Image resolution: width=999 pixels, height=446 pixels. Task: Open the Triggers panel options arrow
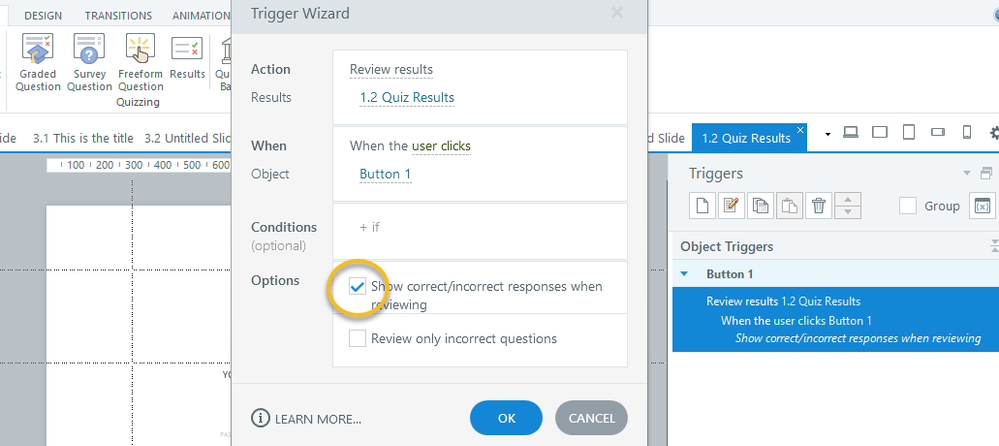click(967, 173)
